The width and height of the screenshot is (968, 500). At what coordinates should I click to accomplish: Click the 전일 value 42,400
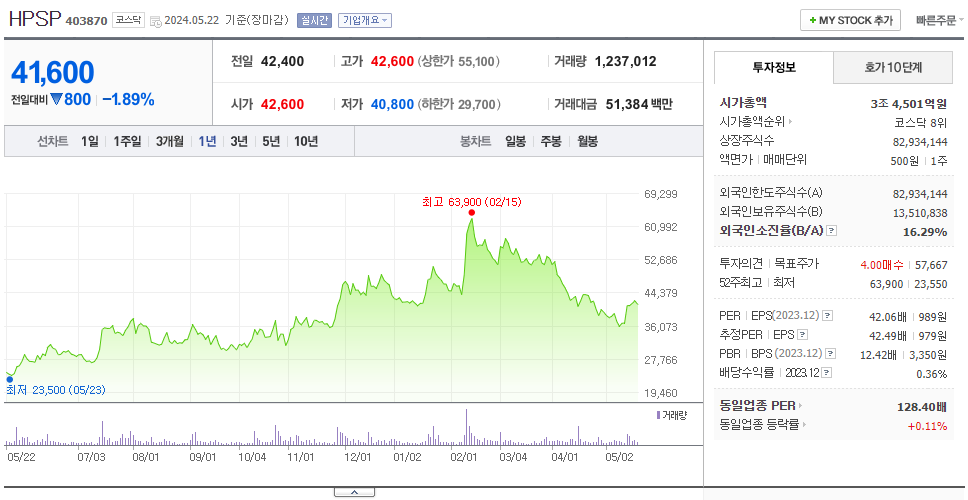pyautogui.click(x=283, y=61)
